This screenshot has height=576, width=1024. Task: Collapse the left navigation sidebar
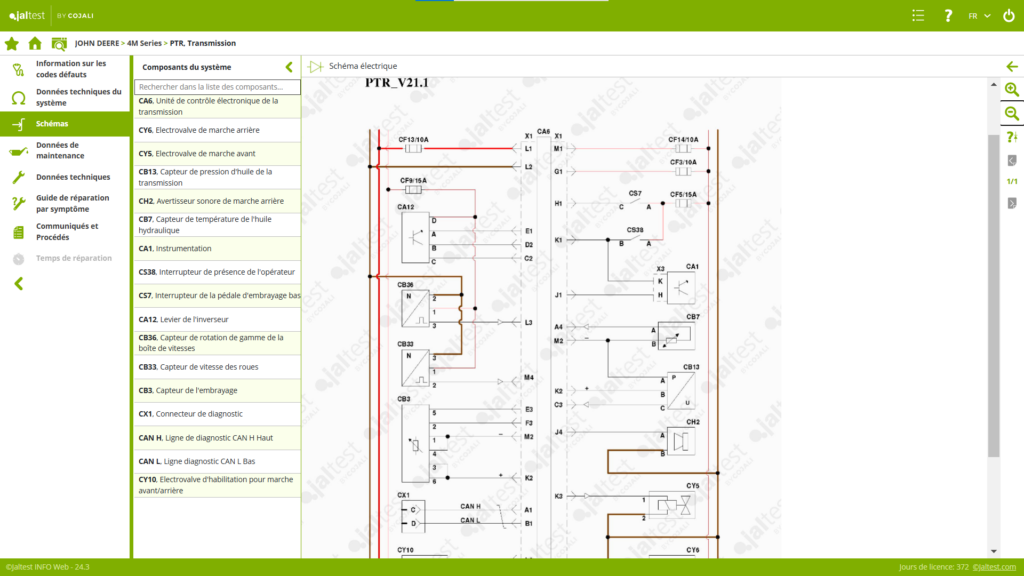pyautogui.click(x=19, y=283)
